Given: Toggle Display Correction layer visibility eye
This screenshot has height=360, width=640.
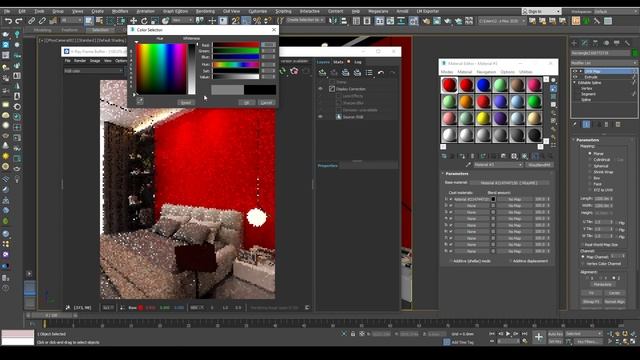Looking at the screenshot, I should (x=320, y=89).
